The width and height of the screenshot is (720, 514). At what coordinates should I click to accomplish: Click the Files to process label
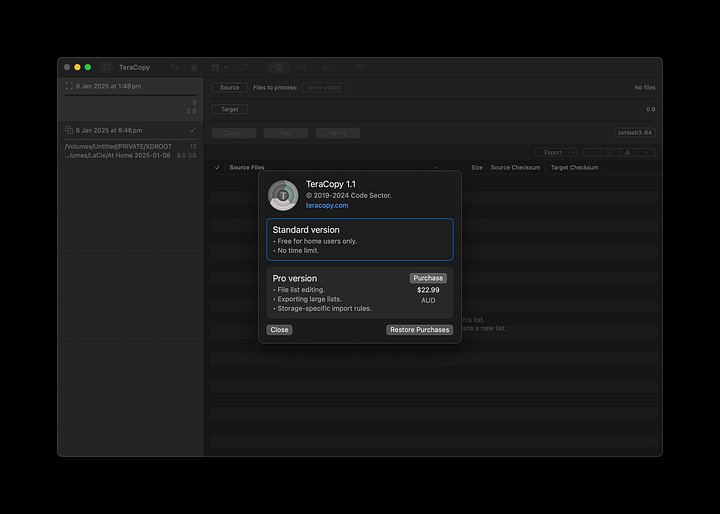[x=275, y=87]
